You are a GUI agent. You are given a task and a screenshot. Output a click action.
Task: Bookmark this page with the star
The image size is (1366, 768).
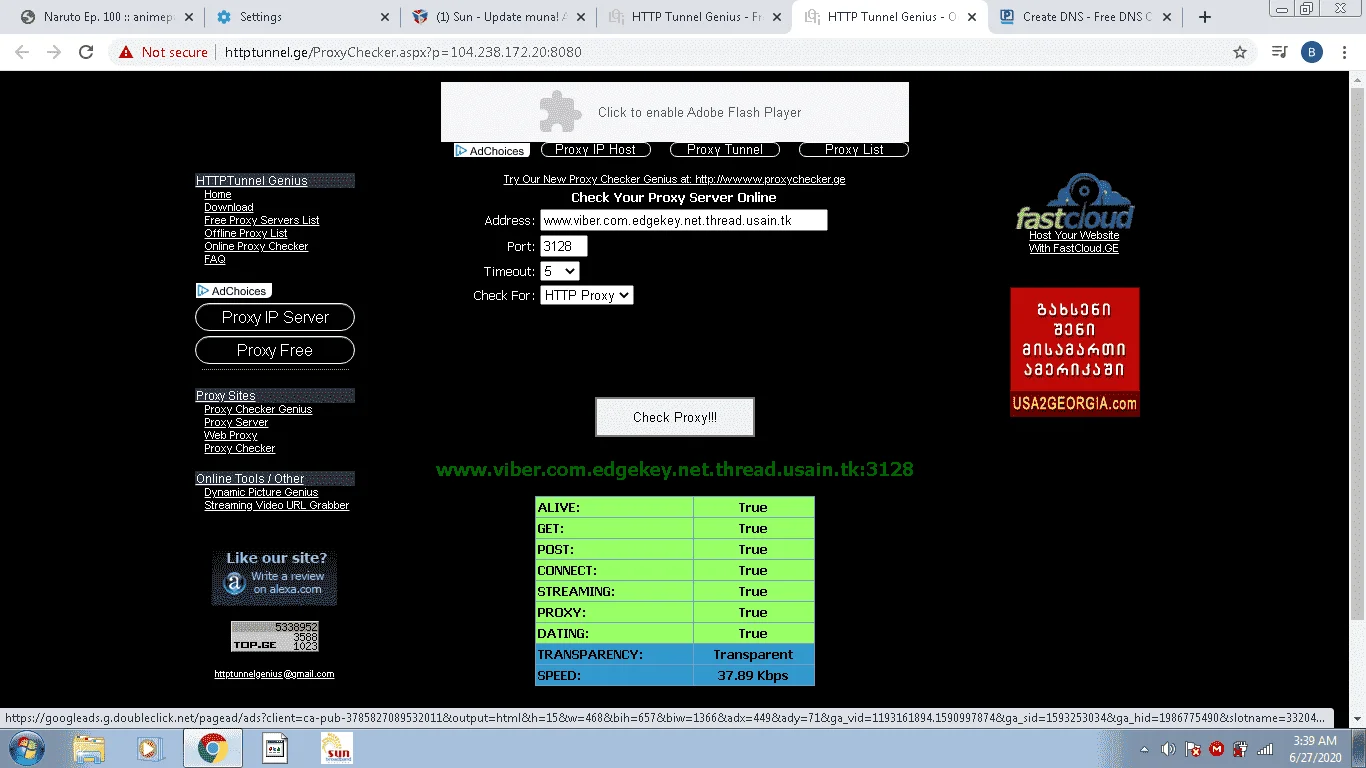point(1240,52)
